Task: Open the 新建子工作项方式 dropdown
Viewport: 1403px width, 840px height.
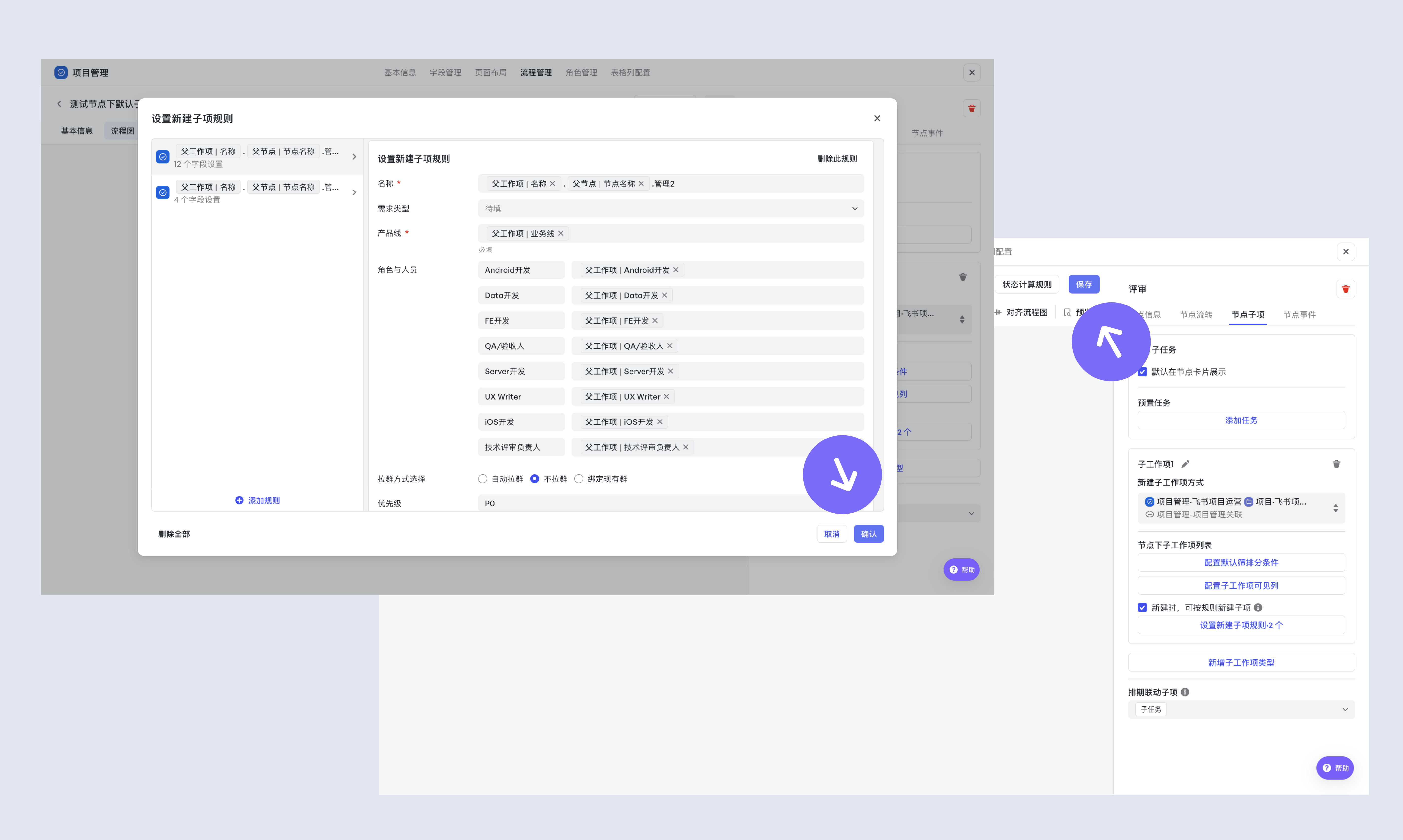Action: [x=1241, y=508]
